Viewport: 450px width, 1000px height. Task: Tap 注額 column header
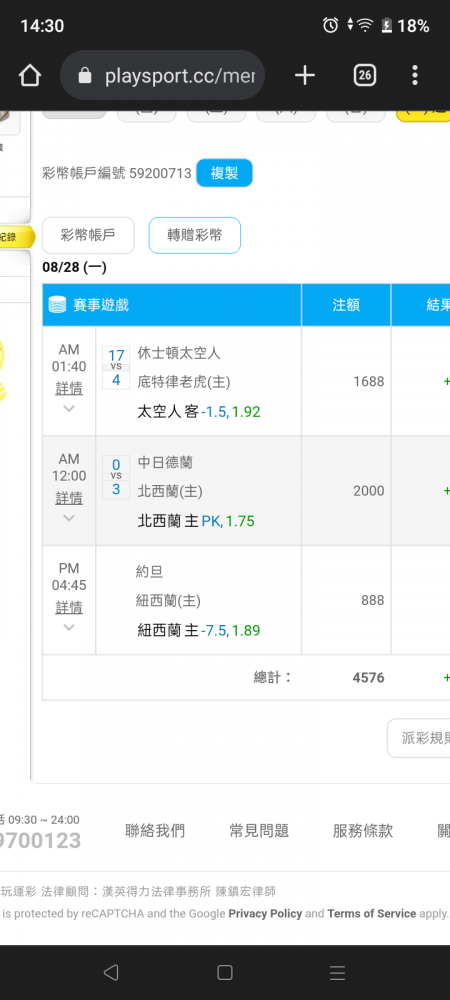pyautogui.click(x=346, y=305)
